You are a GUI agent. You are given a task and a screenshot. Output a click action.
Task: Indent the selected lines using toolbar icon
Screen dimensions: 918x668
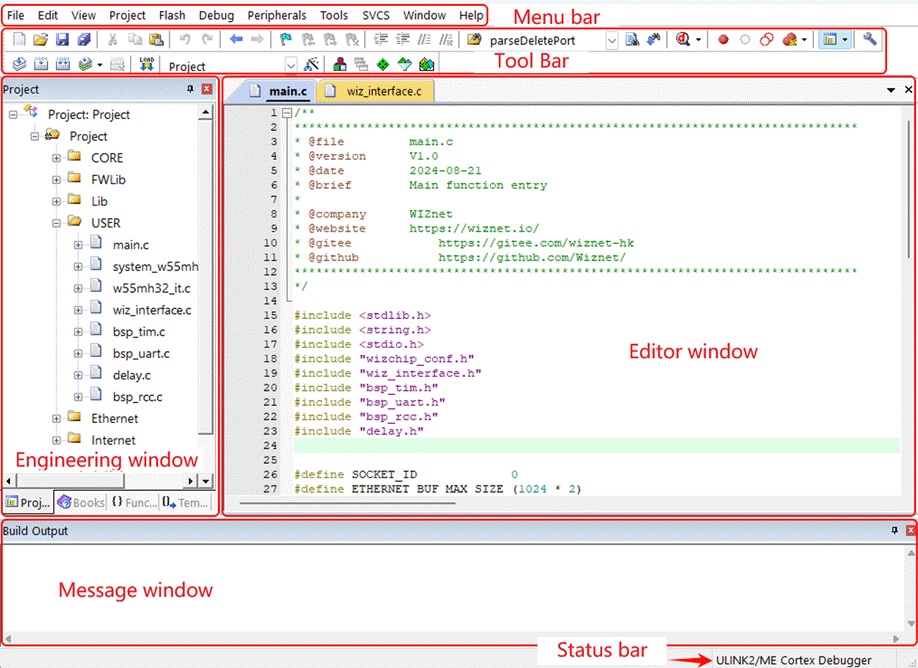click(x=381, y=40)
